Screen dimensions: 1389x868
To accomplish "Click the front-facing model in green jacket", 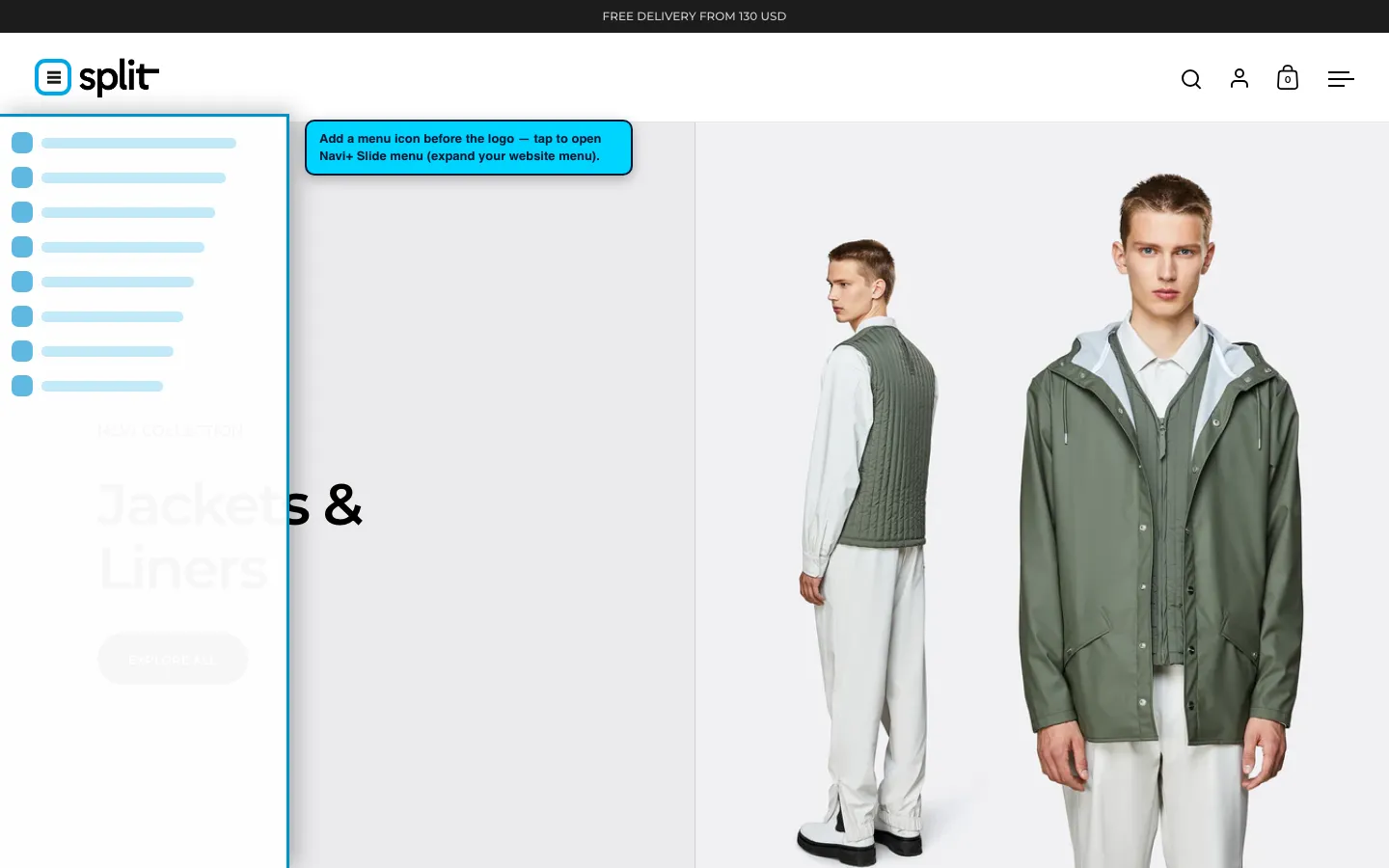I will click(1162, 521).
